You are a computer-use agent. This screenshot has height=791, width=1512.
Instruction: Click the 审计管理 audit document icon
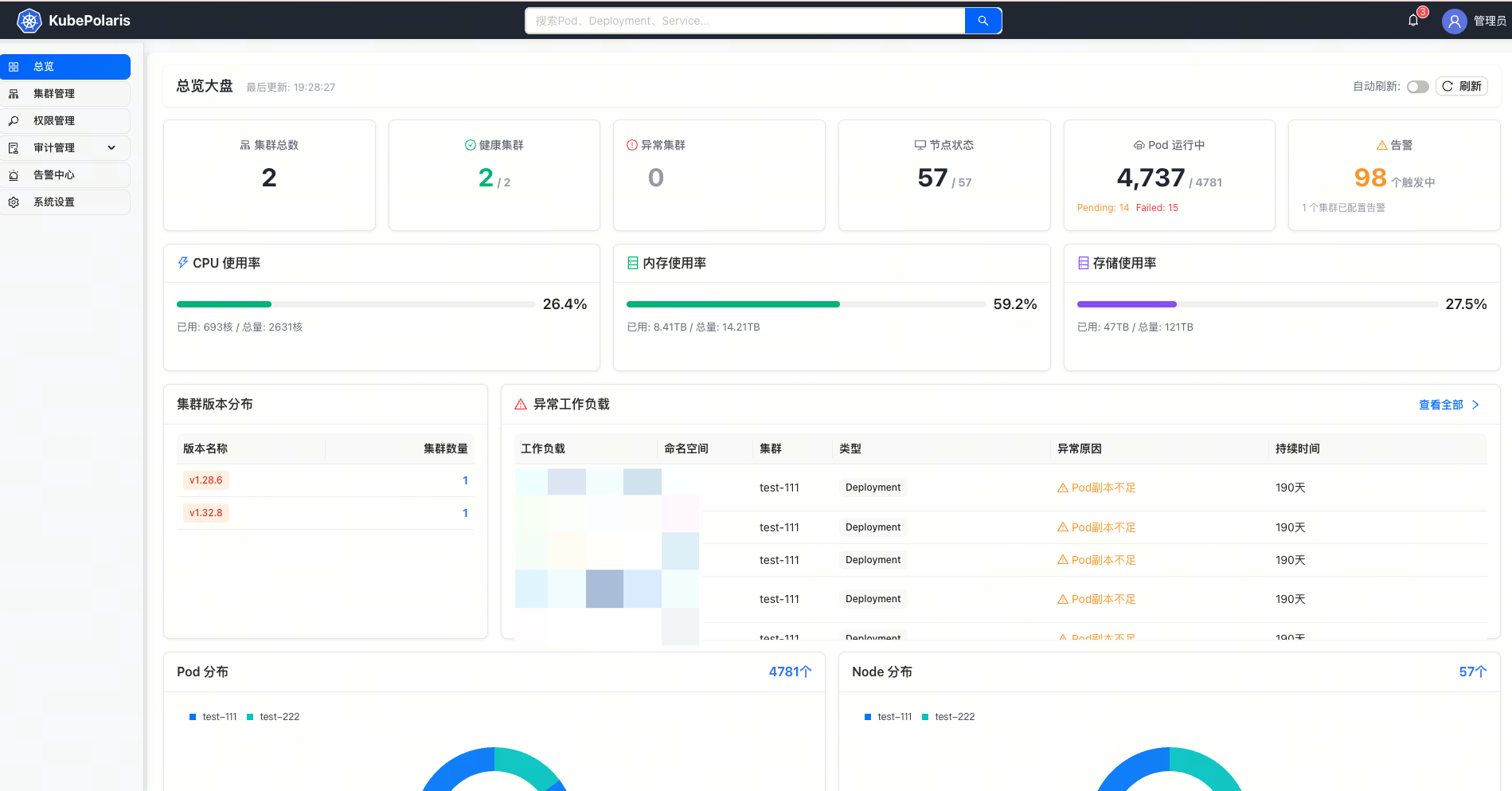14,147
